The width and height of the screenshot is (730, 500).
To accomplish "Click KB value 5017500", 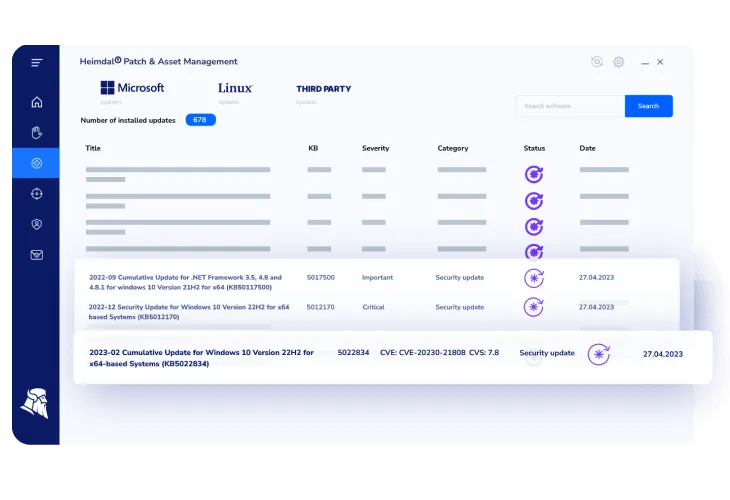I will tap(320, 277).
